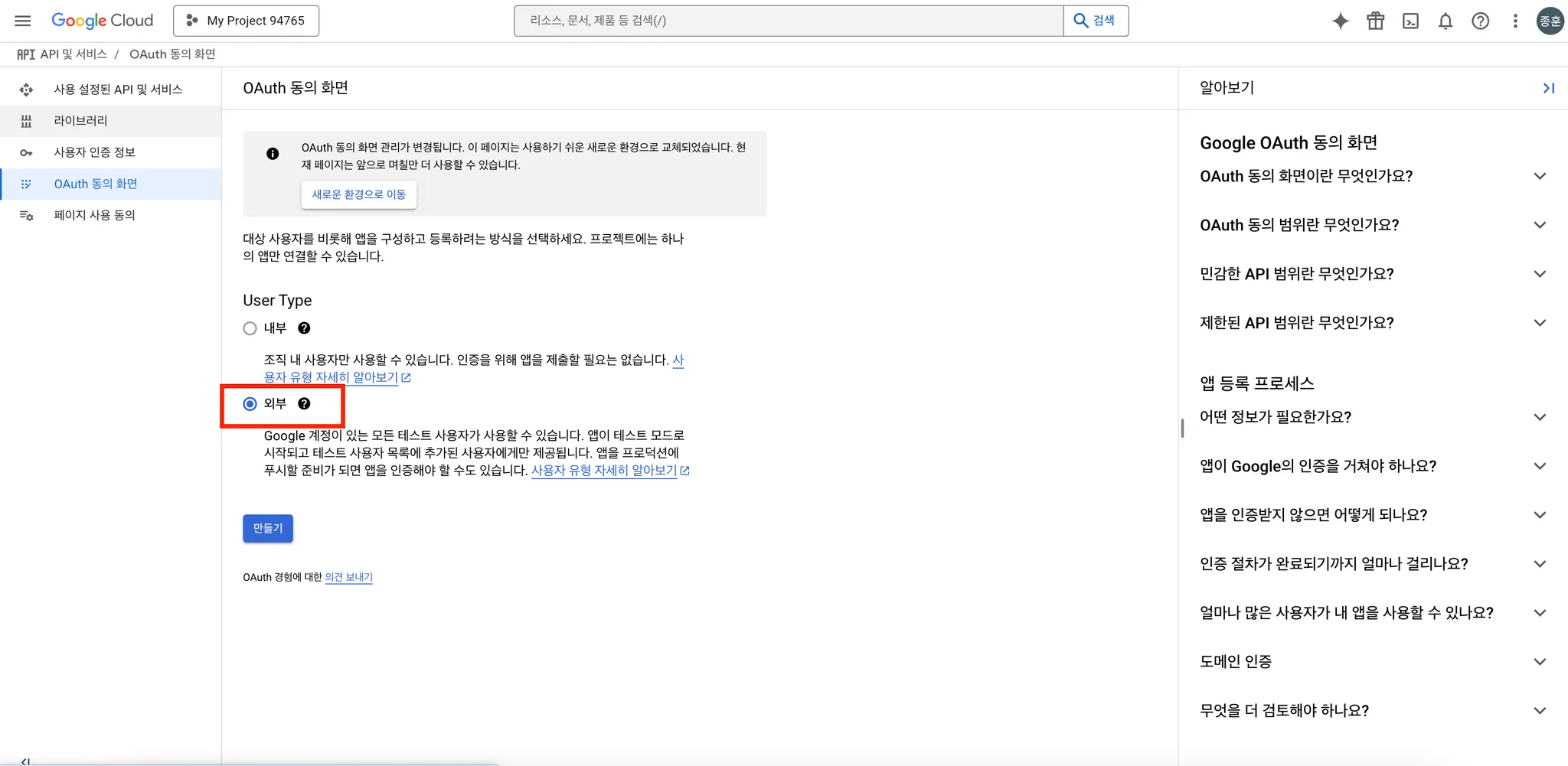The width and height of the screenshot is (1568, 766).
Task: Click the page usage agreement sidebar icon
Action: (26, 215)
